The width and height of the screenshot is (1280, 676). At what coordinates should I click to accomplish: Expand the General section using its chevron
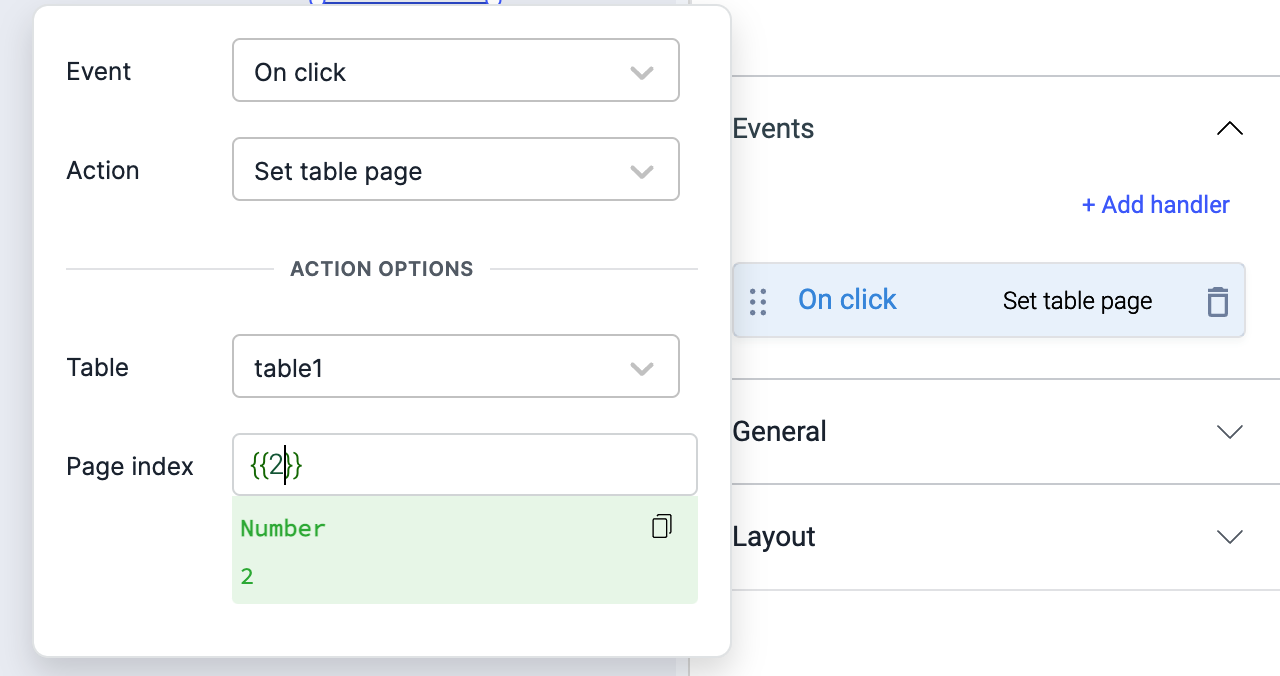[x=1229, y=432]
